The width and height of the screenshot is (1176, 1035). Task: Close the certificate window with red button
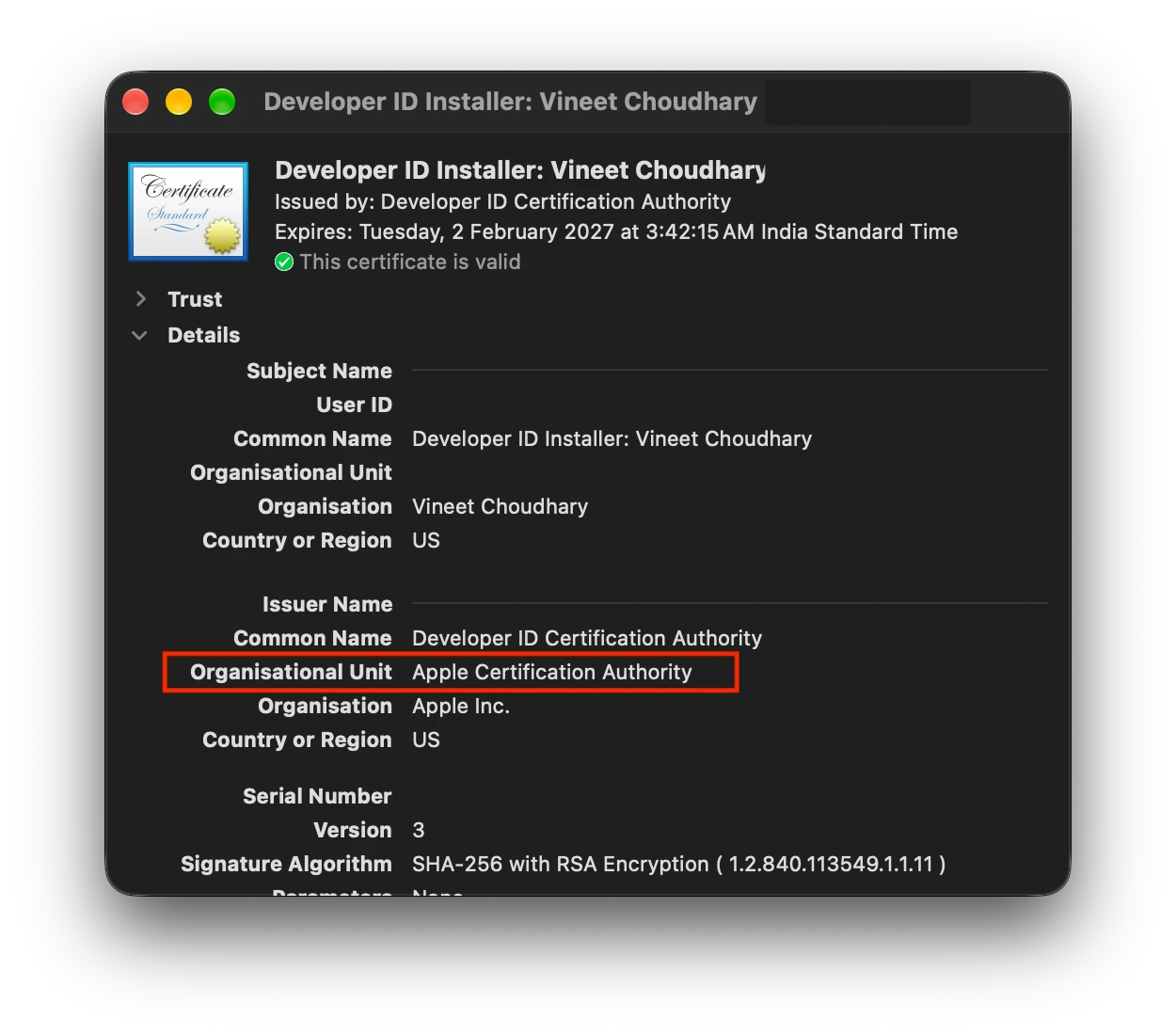tap(135, 102)
